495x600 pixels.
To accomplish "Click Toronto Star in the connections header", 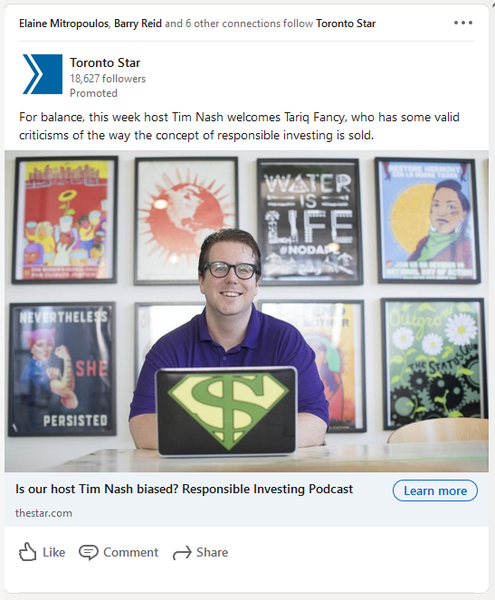I will point(346,23).
